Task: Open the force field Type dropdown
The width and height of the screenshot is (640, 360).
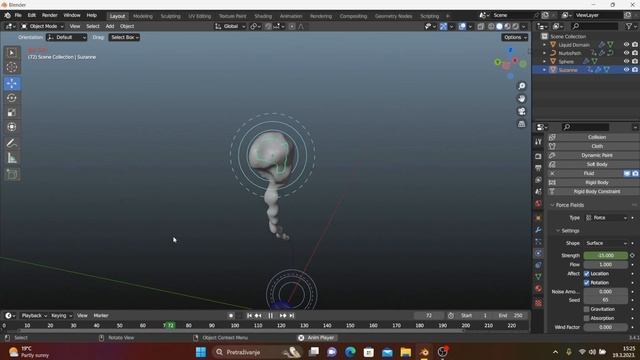Action: (606, 218)
